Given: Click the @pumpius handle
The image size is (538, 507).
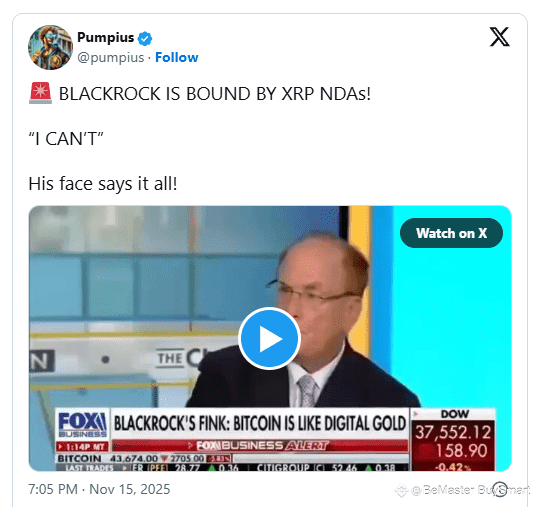Looking at the screenshot, I should coord(110,57).
